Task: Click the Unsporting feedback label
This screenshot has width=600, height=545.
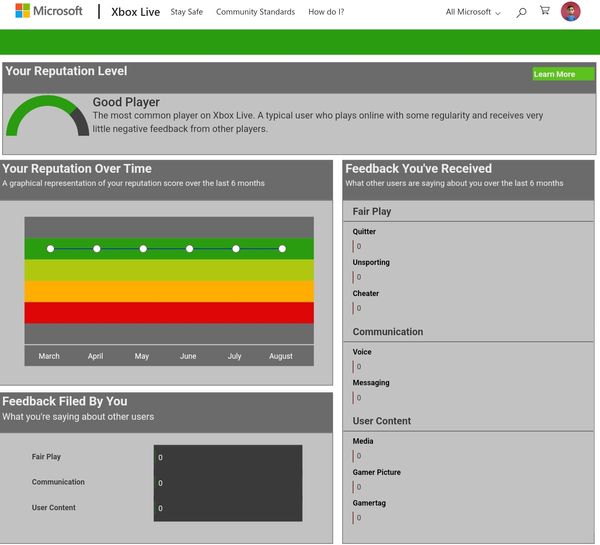Action: coord(371,262)
